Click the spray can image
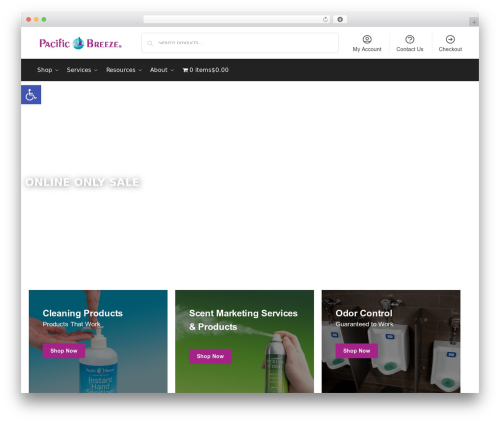 coord(275,363)
